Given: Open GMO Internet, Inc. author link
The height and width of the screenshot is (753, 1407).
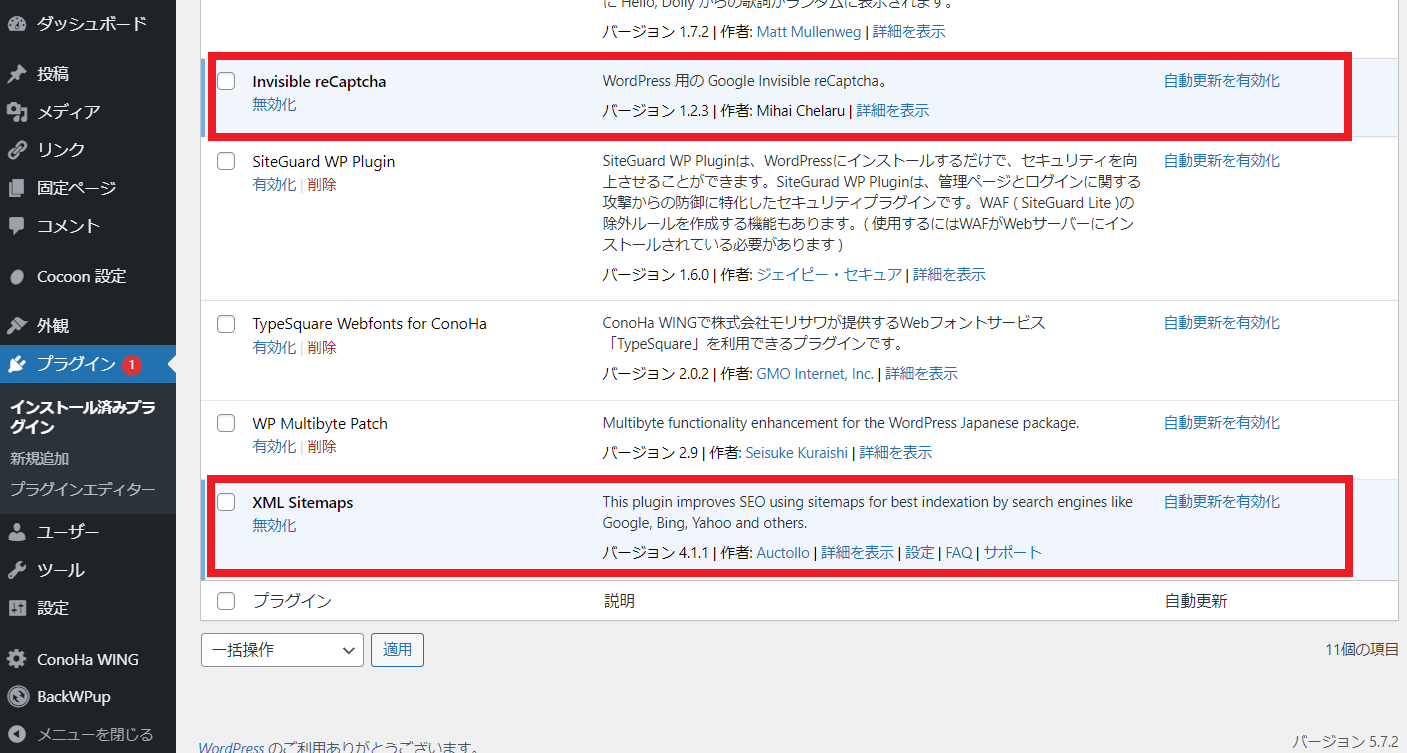Looking at the screenshot, I should tap(815, 374).
